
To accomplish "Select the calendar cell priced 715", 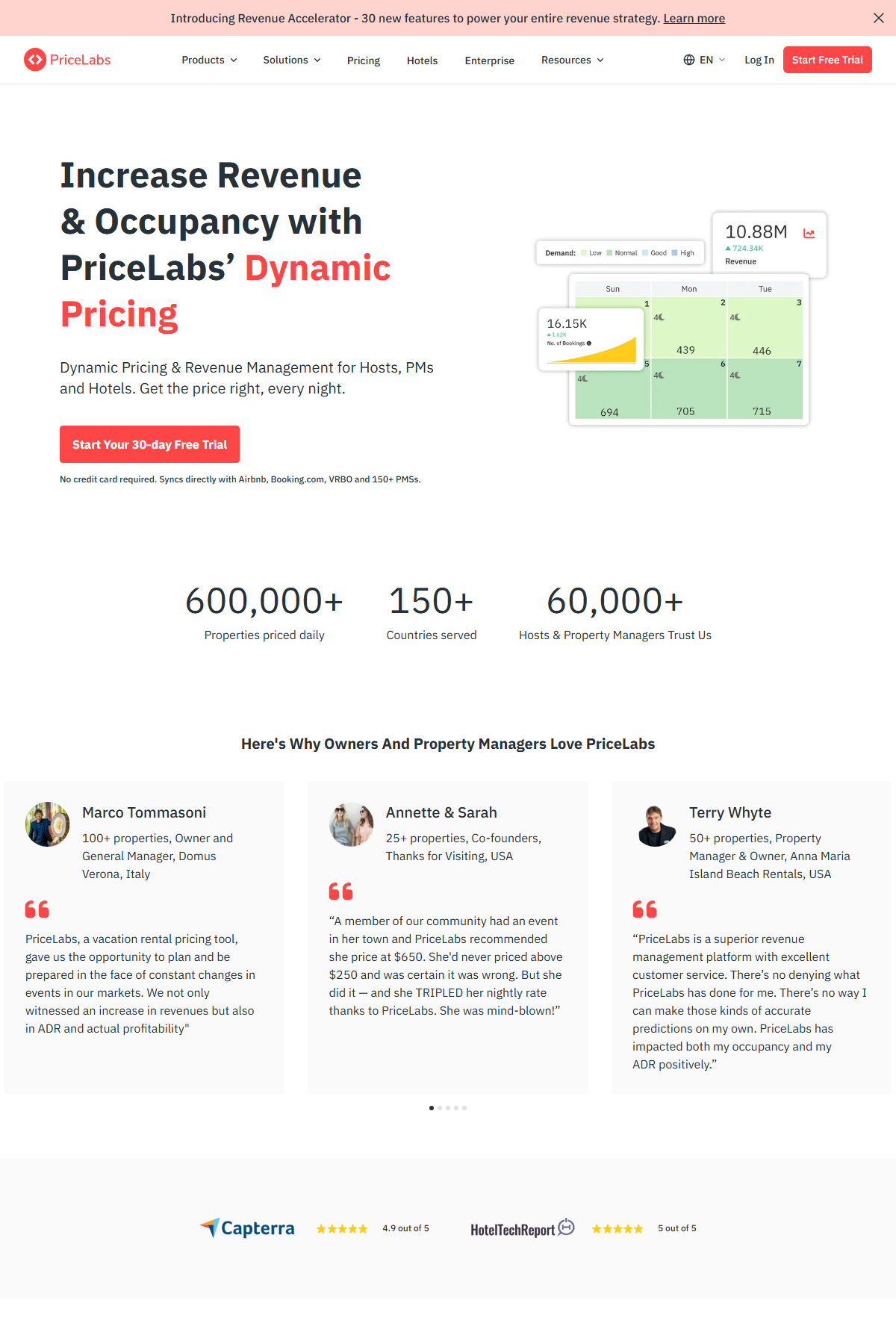I will pos(765,388).
